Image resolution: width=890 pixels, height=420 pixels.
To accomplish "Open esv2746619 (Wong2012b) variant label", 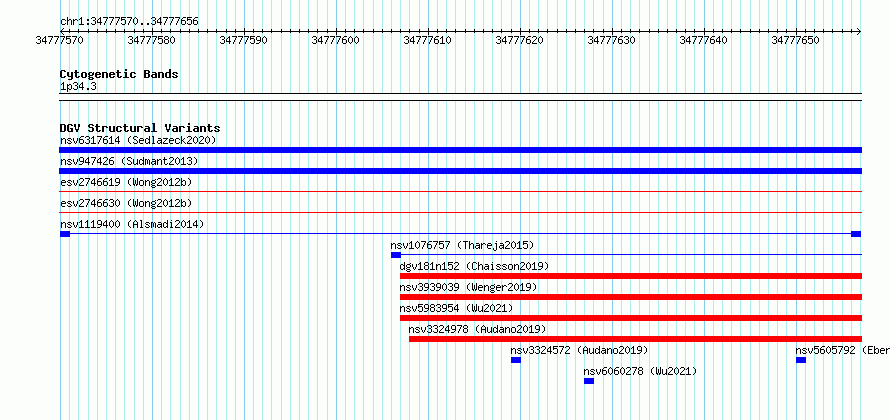I will [x=126, y=182].
